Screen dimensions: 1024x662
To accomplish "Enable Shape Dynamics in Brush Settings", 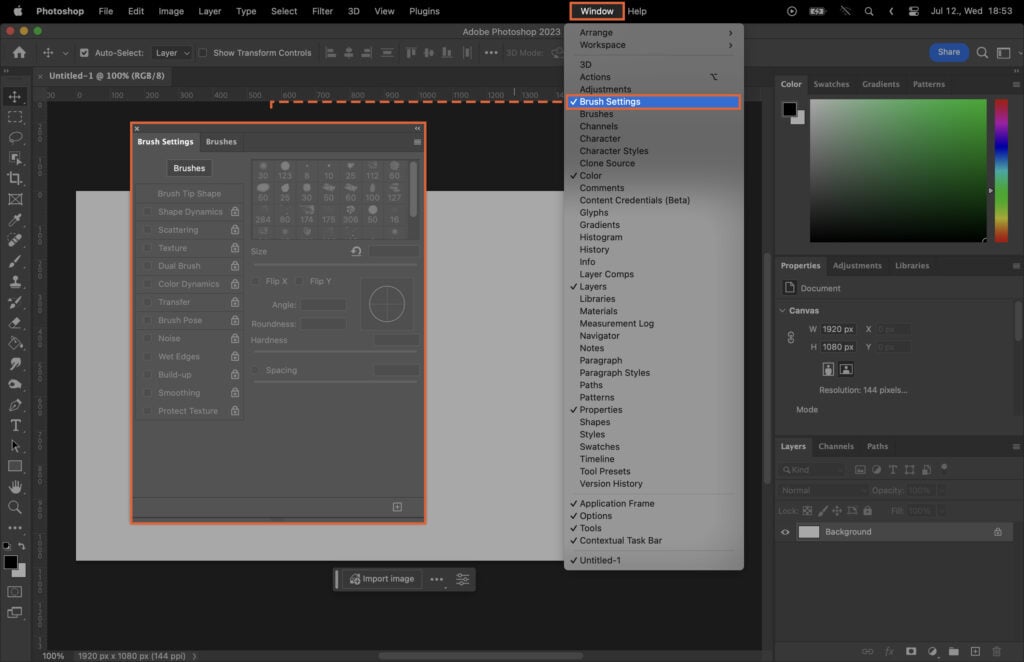I will coord(146,211).
